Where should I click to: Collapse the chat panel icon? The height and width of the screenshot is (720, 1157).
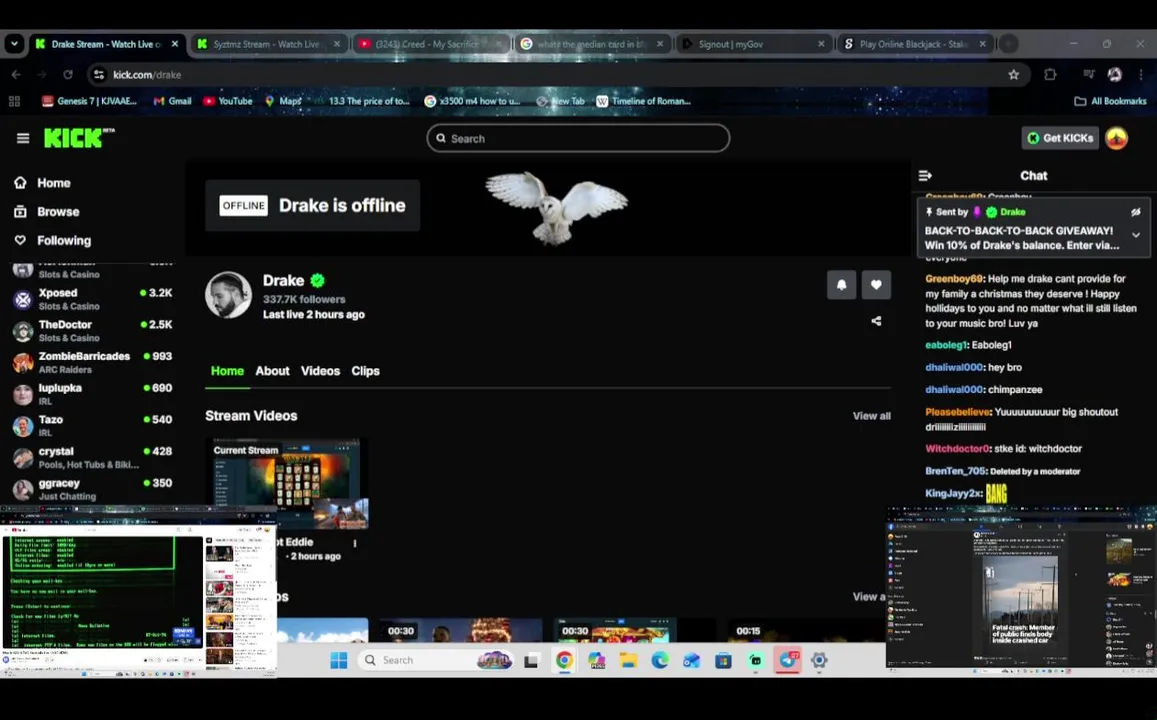925,176
